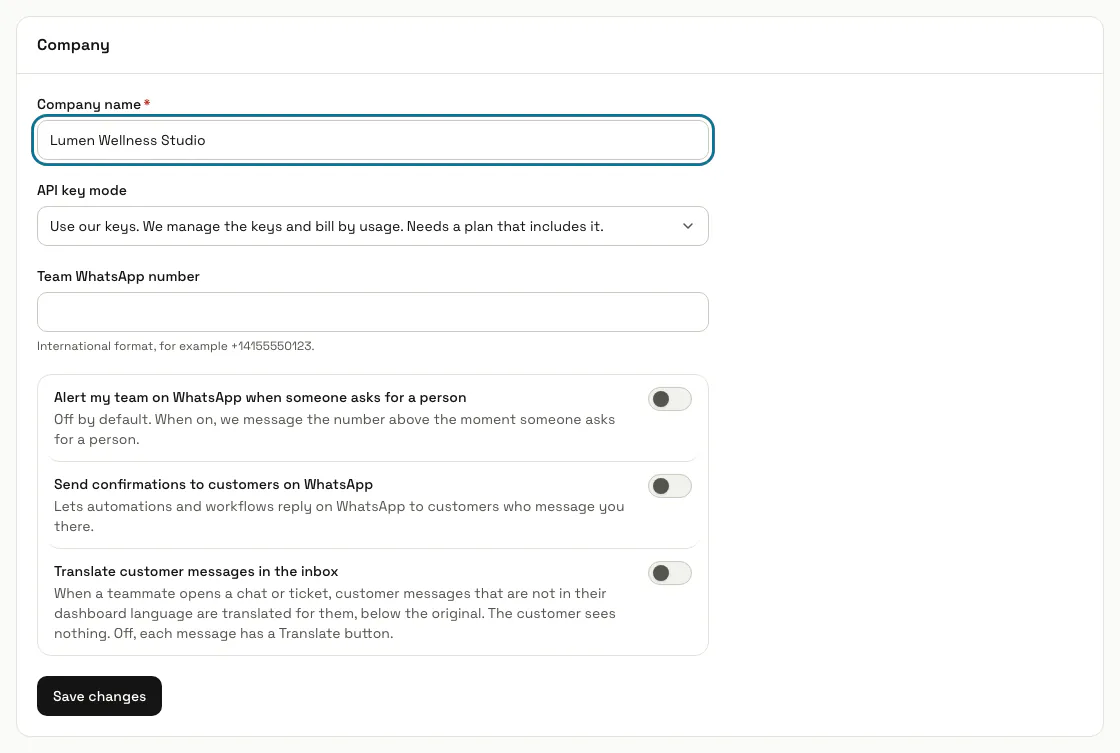The width and height of the screenshot is (1120, 753).
Task: Click the Company section heading
Action: pyautogui.click(x=74, y=45)
